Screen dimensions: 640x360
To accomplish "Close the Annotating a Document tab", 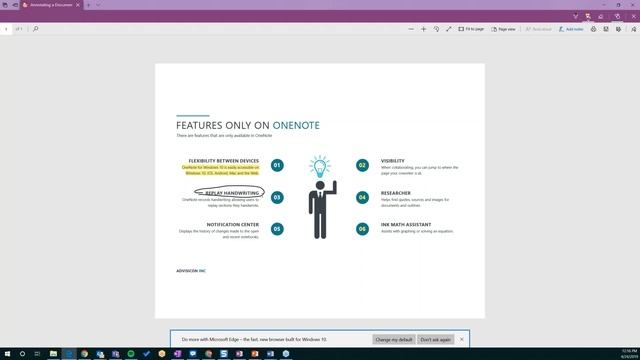I will coord(78,5).
